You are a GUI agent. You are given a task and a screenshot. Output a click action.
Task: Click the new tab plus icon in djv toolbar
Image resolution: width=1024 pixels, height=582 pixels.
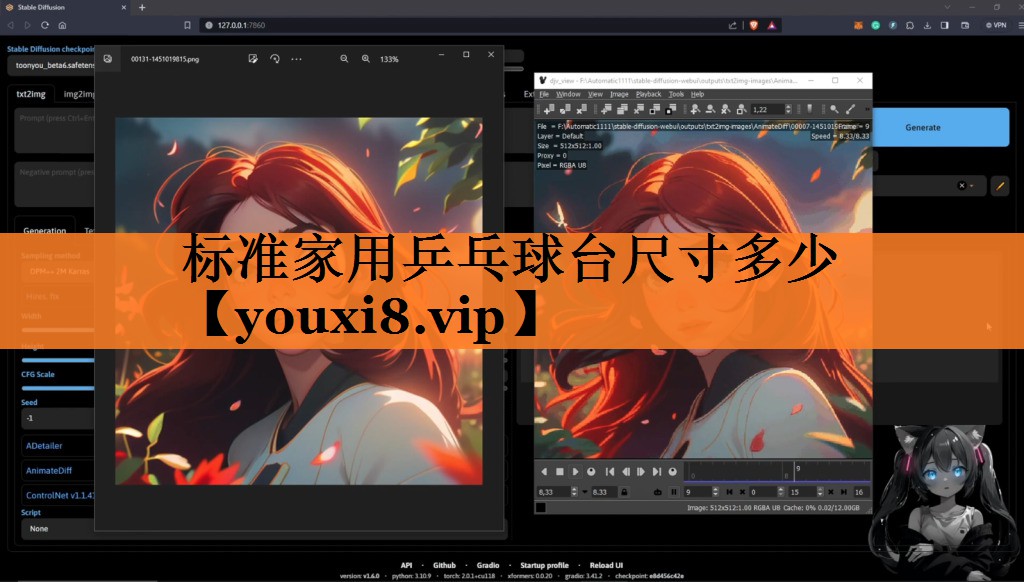[607, 109]
